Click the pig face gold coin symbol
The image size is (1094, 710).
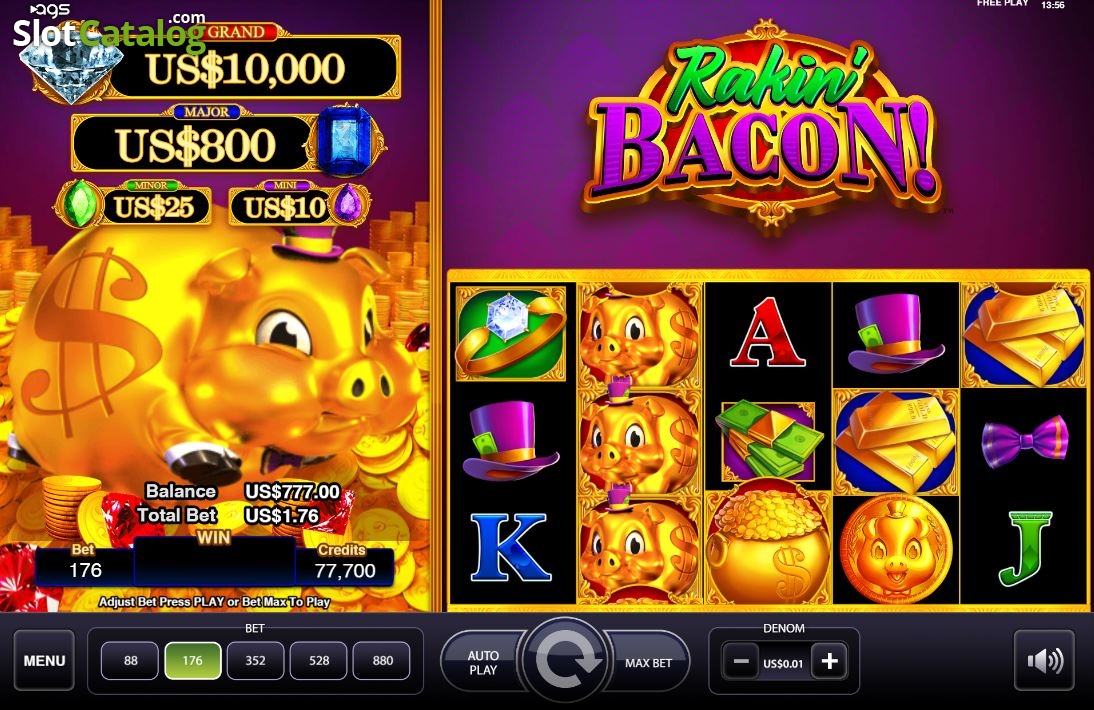tap(896, 549)
